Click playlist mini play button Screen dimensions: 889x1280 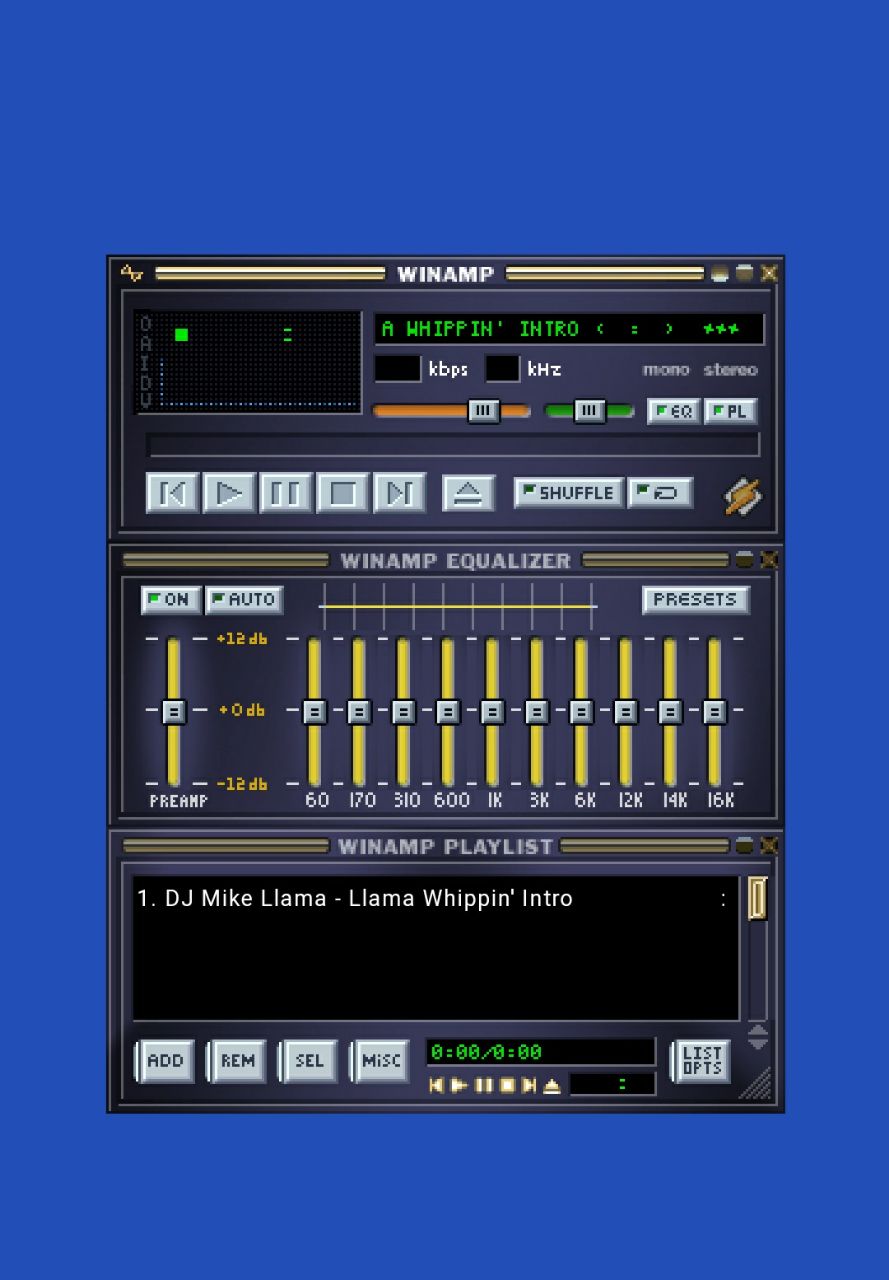click(x=459, y=1085)
